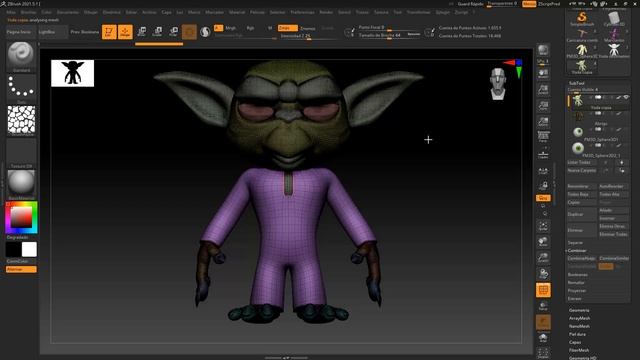Screen dimensions: 640x360
Task: Click the Renombrar button
Action: 582,187
